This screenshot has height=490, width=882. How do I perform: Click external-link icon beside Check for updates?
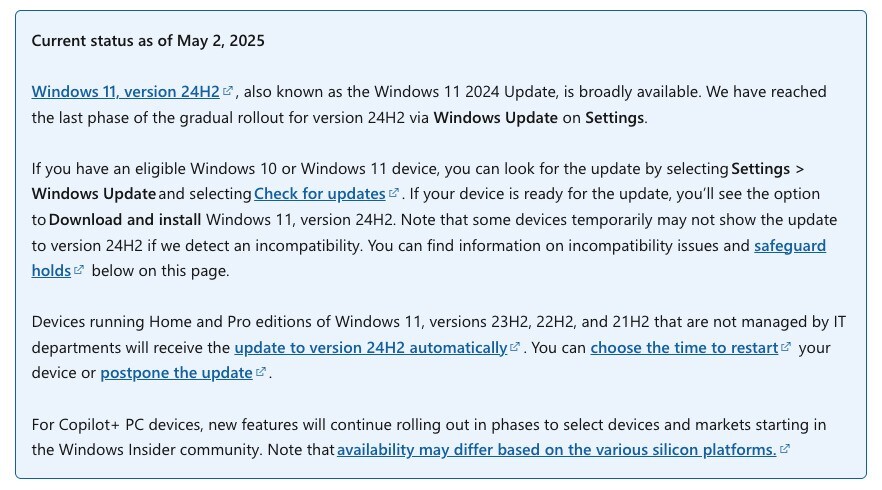[394, 193]
